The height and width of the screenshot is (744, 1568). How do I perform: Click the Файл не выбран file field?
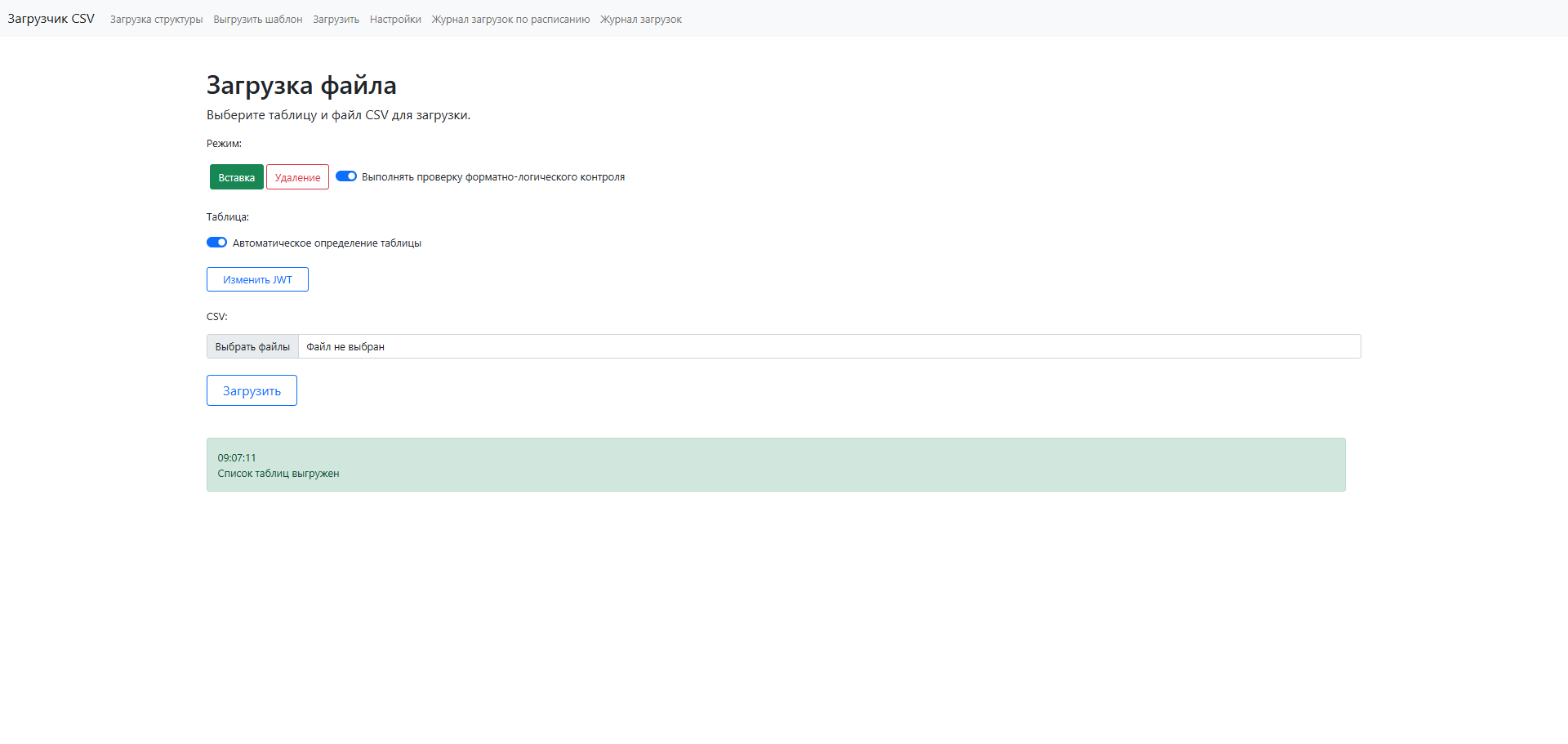point(829,347)
